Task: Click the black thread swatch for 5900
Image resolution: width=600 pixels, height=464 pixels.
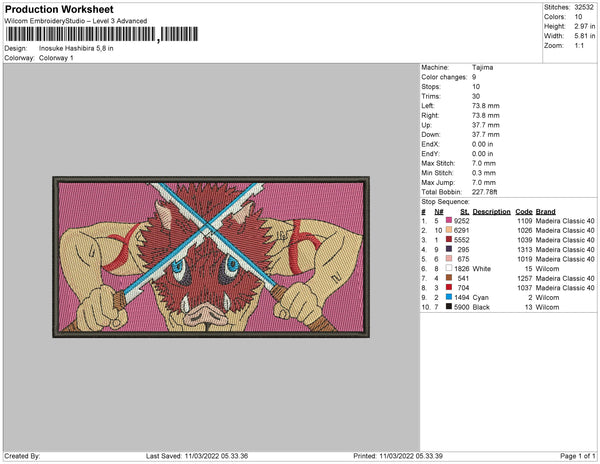Action: (449, 306)
